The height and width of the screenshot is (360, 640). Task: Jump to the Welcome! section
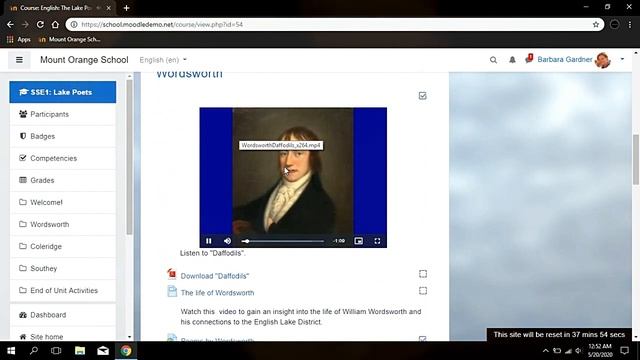[63, 202]
